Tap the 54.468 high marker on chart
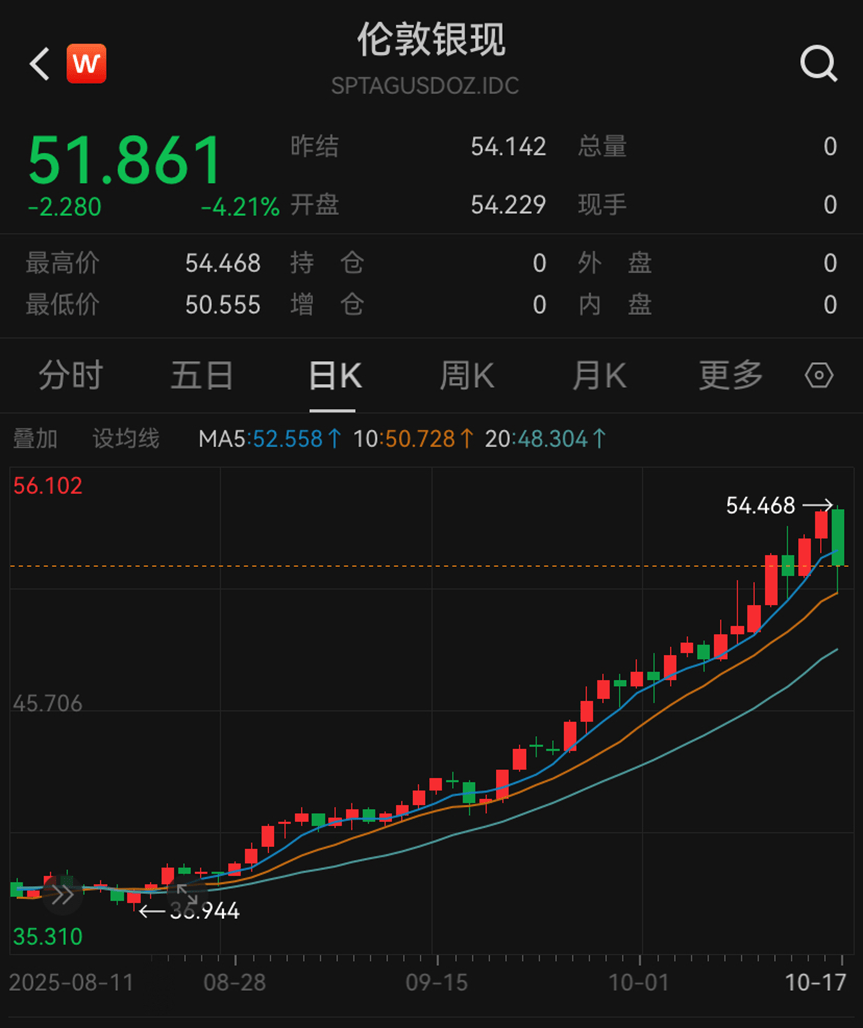863x1028 pixels. [x=760, y=506]
